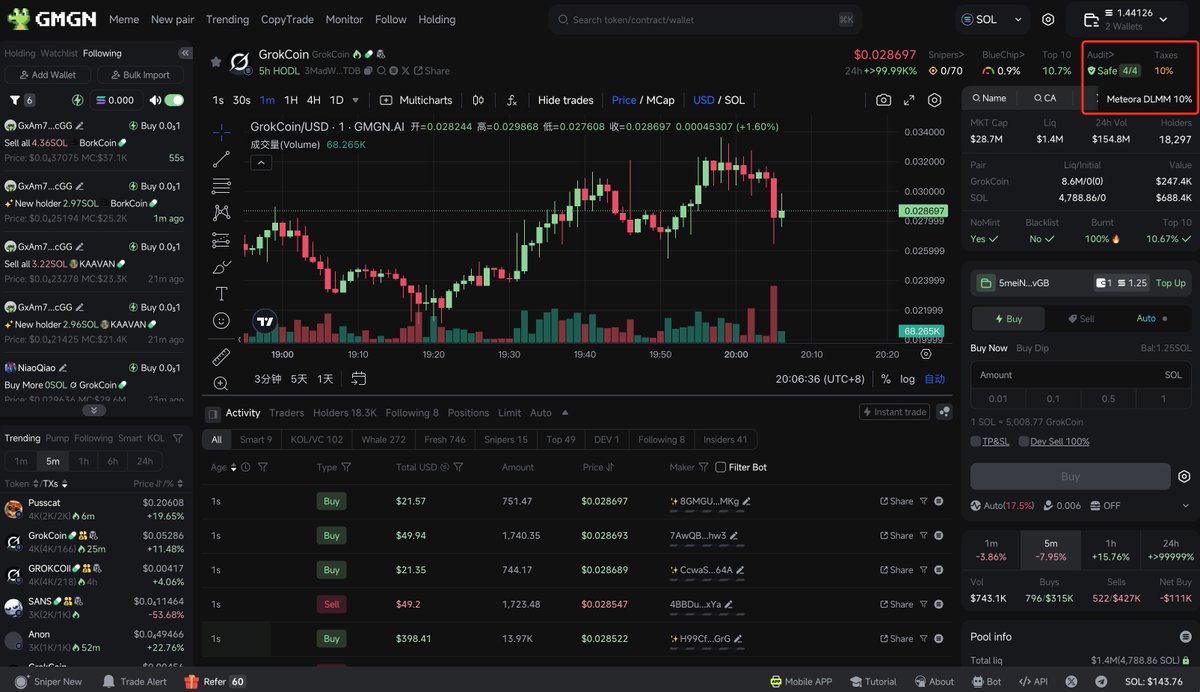
Task: Select the Whale 272 filter tab
Action: [384, 439]
